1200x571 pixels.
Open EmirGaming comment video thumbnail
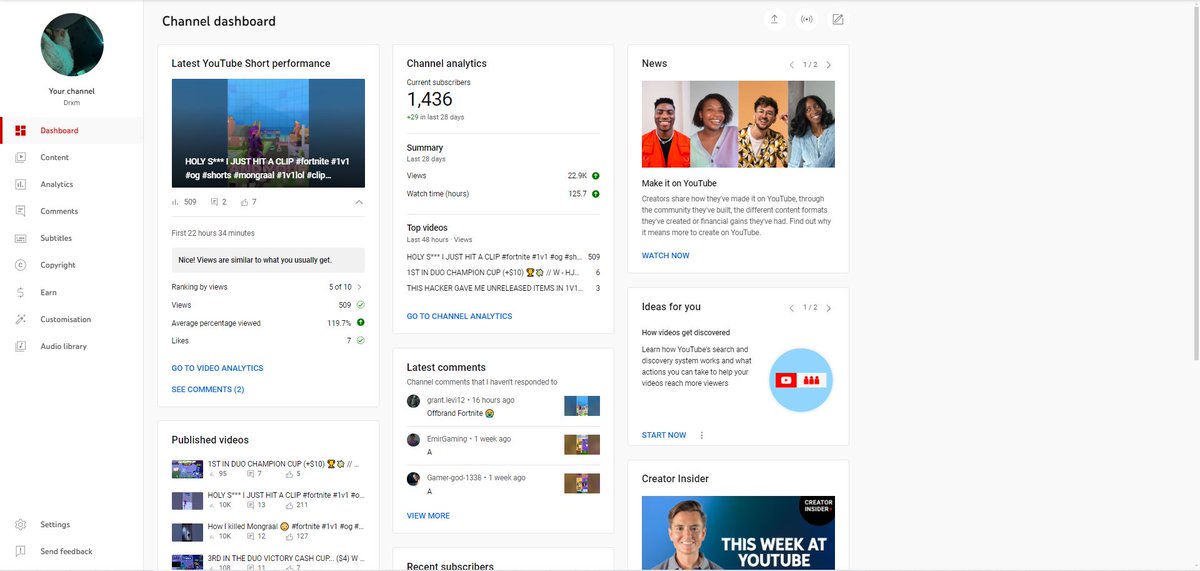pos(582,445)
